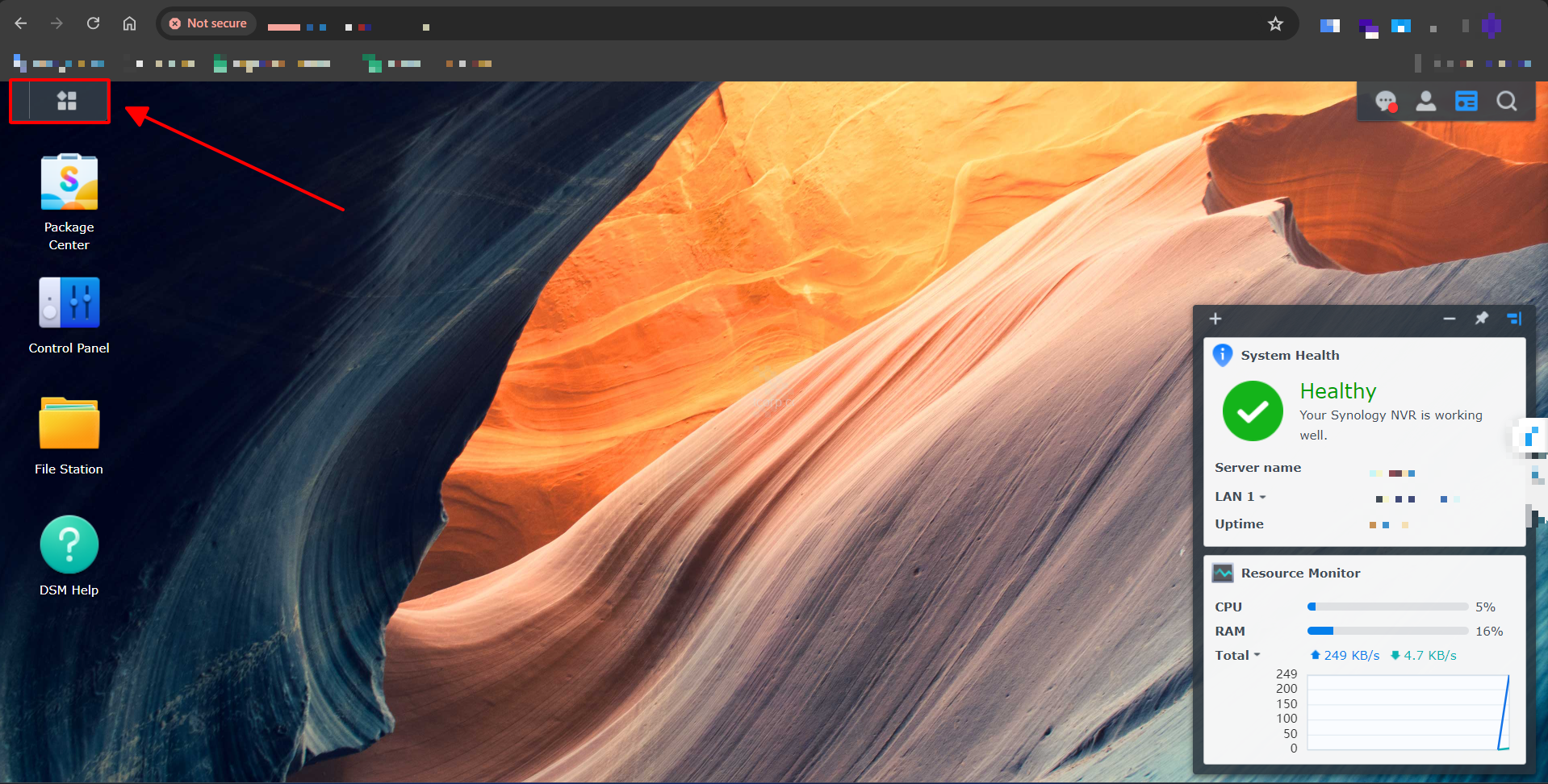Bookmark this page with the star icon
1548x784 pixels.
(1275, 24)
